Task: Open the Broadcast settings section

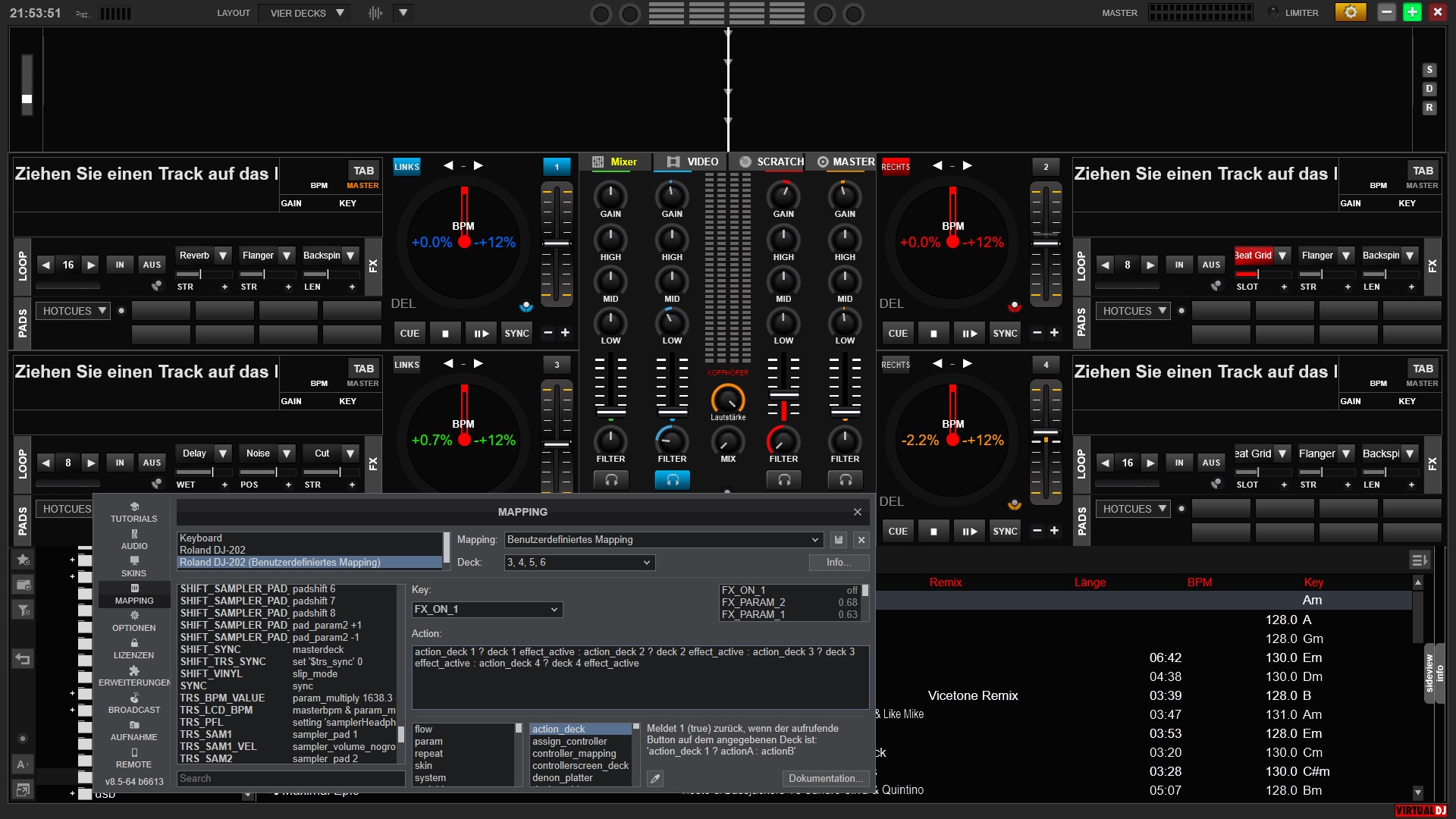Action: point(134,703)
